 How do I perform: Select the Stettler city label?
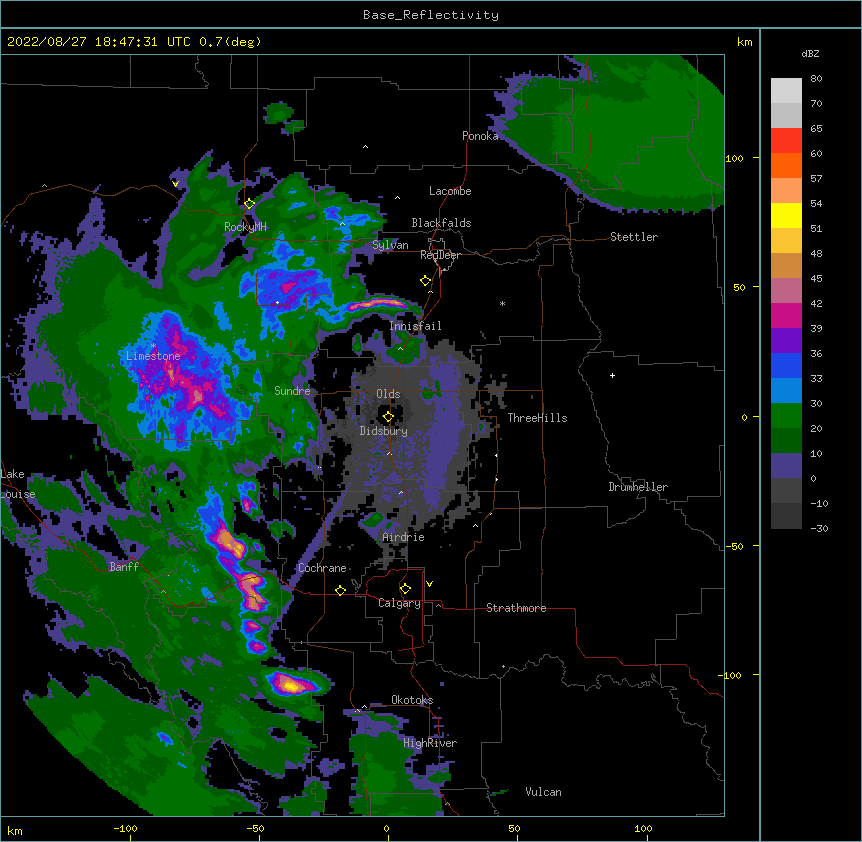pos(634,237)
